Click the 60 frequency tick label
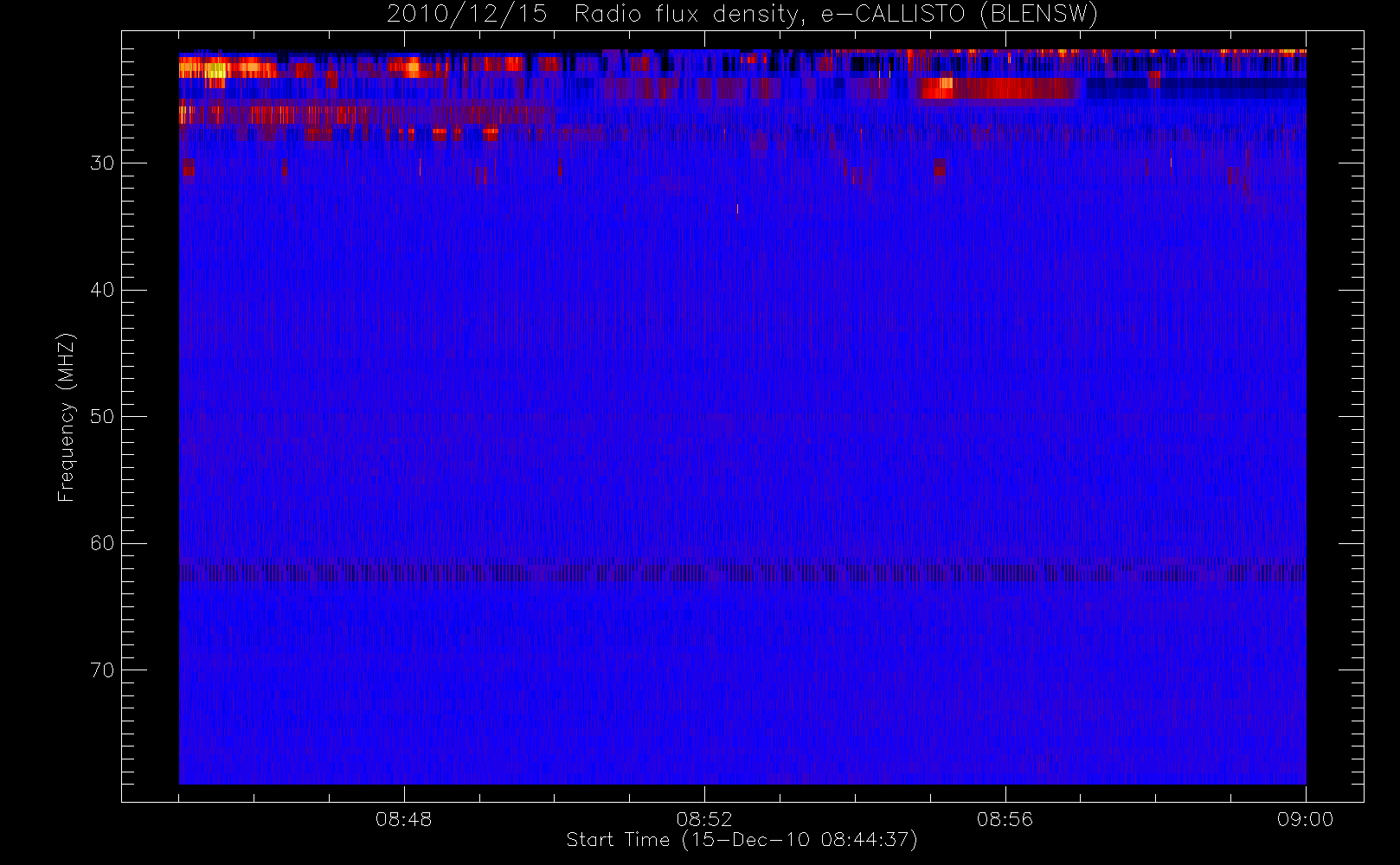The width and height of the screenshot is (1400, 865). 102,543
